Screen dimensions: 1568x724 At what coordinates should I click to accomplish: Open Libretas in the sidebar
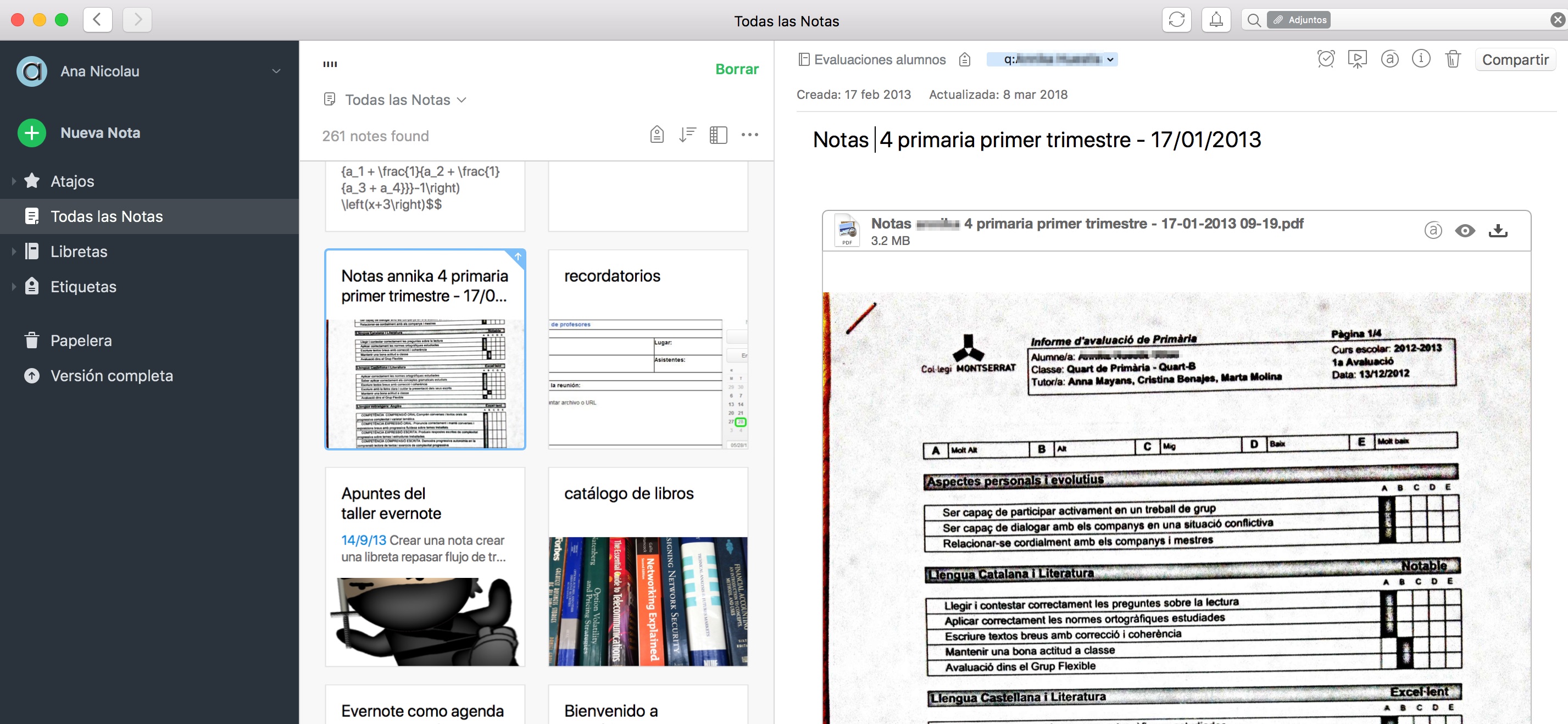click(78, 251)
